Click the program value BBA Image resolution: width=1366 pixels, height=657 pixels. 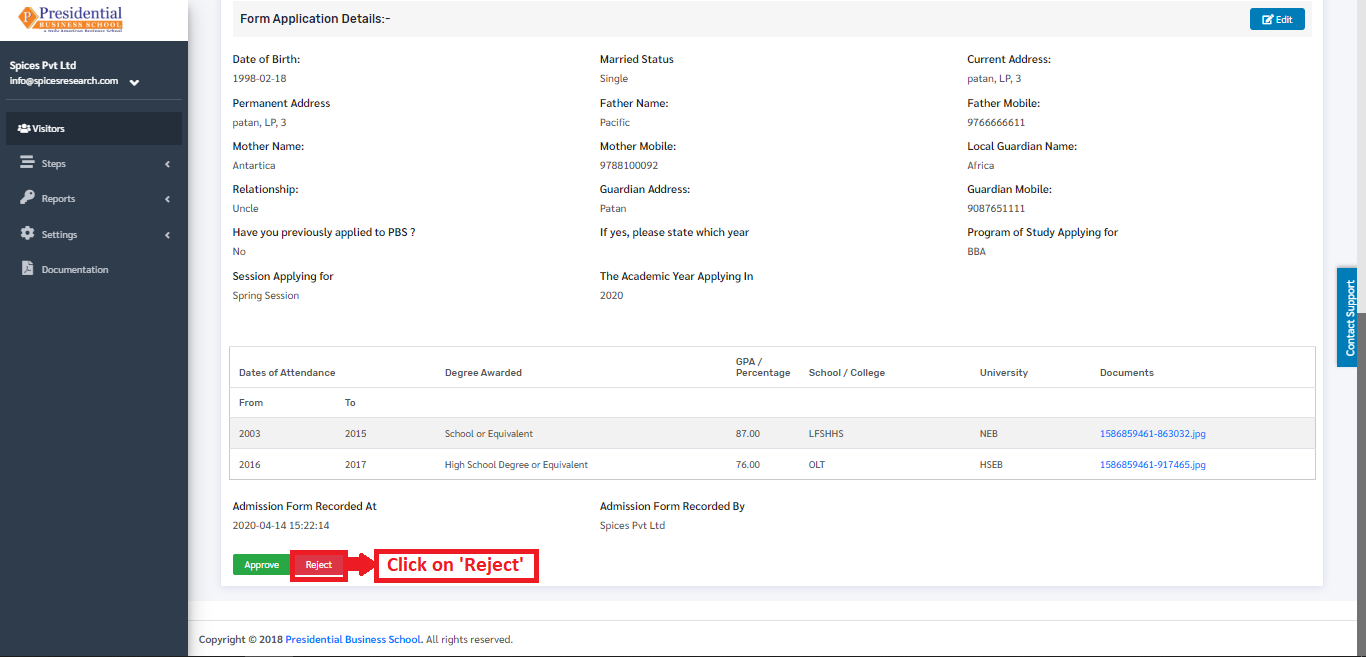tap(976, 251)
